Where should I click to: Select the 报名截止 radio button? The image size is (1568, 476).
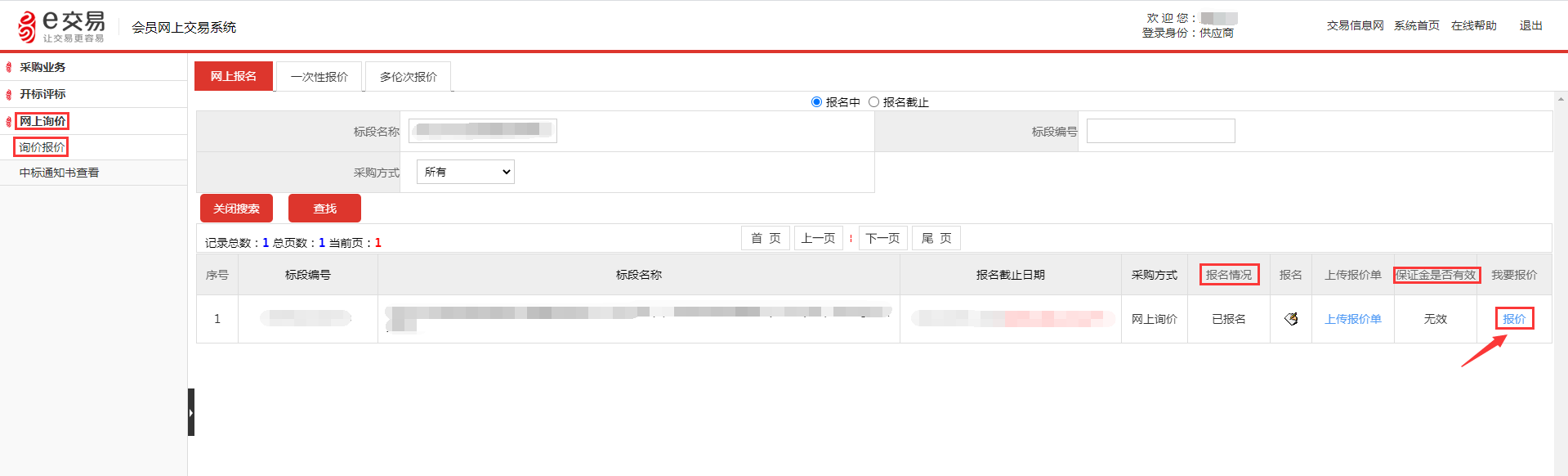(873, 102)
